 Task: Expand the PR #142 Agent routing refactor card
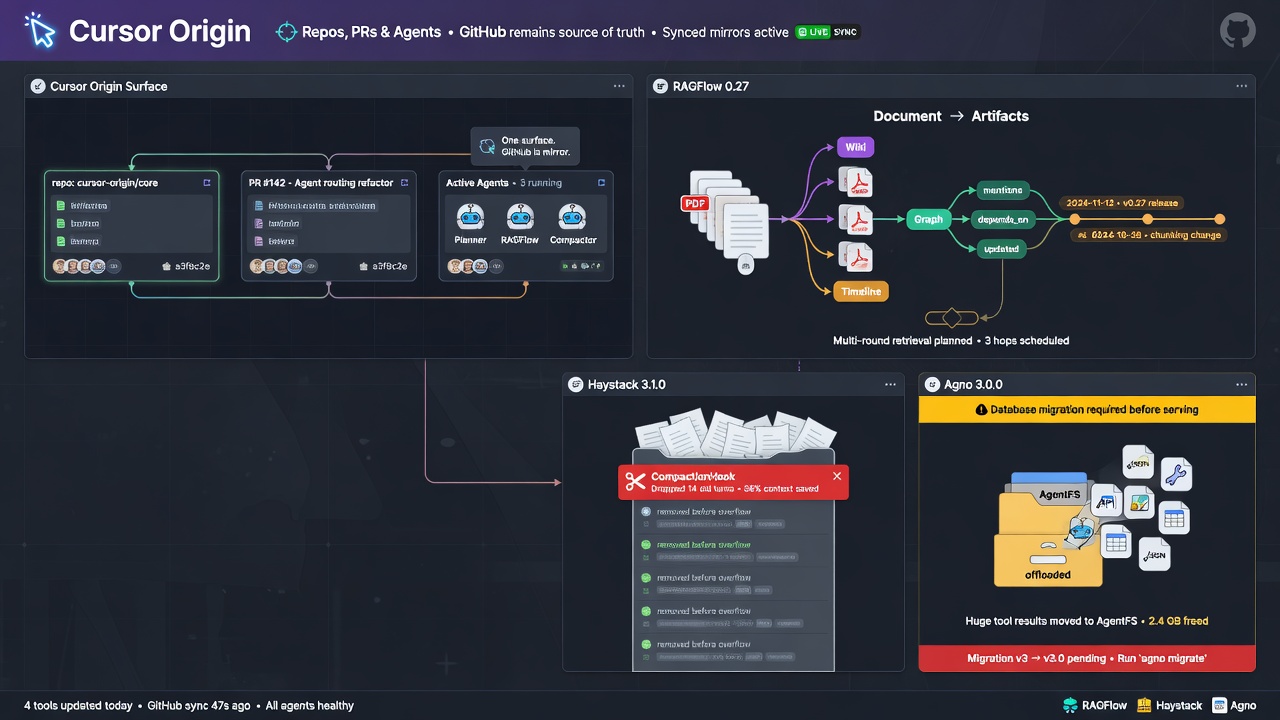(x=404, y=183)
